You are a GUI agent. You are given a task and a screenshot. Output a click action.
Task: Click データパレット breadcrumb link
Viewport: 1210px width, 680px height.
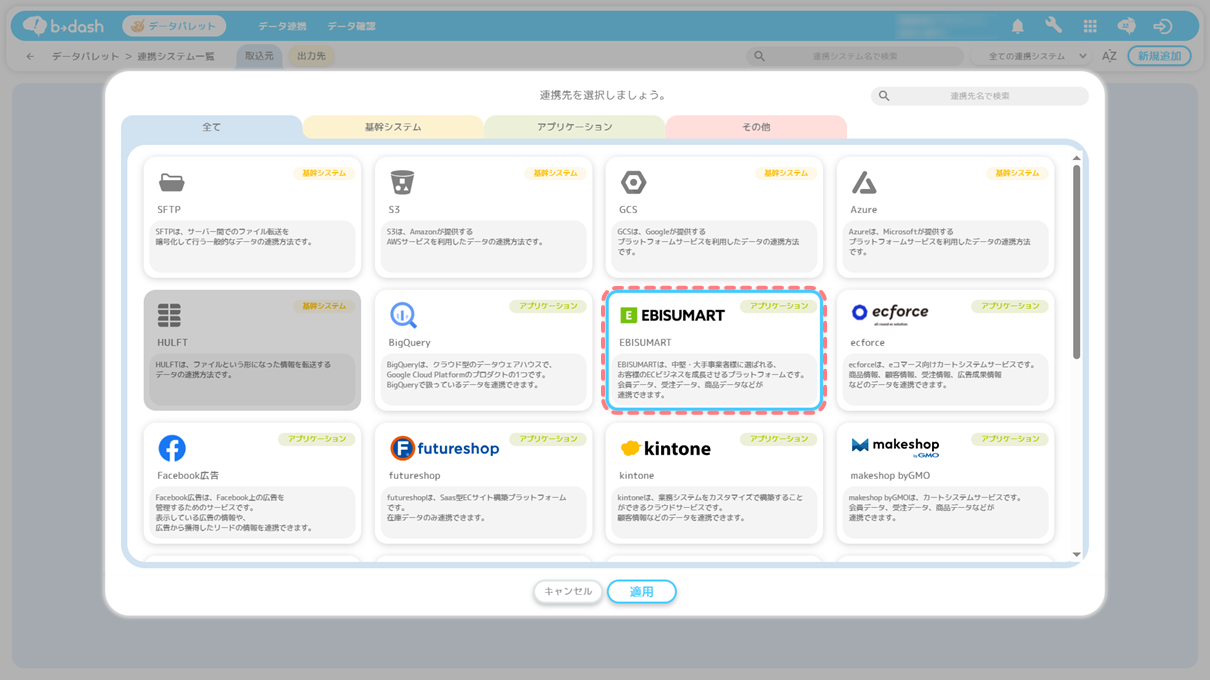[x=86, y=56]
